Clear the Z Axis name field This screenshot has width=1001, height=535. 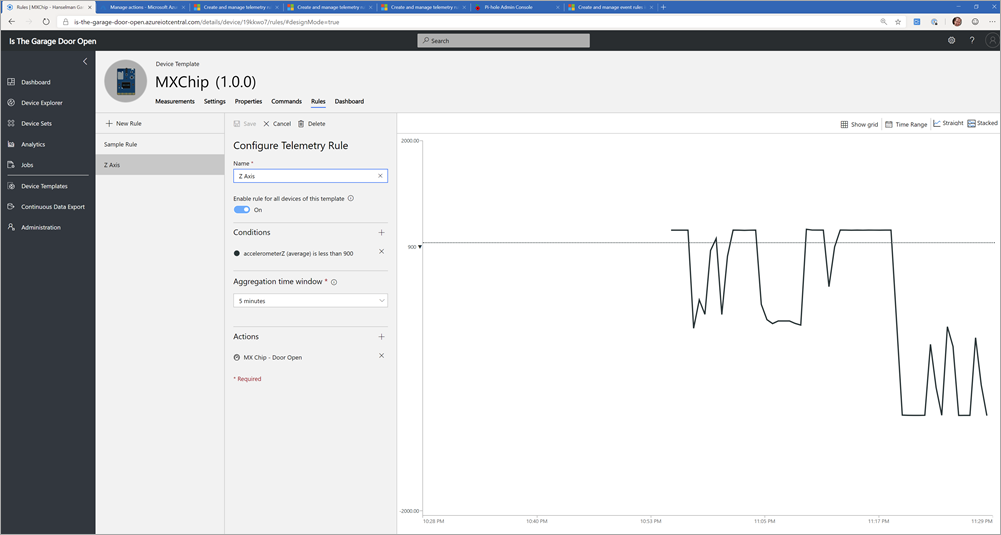point(380,176)
